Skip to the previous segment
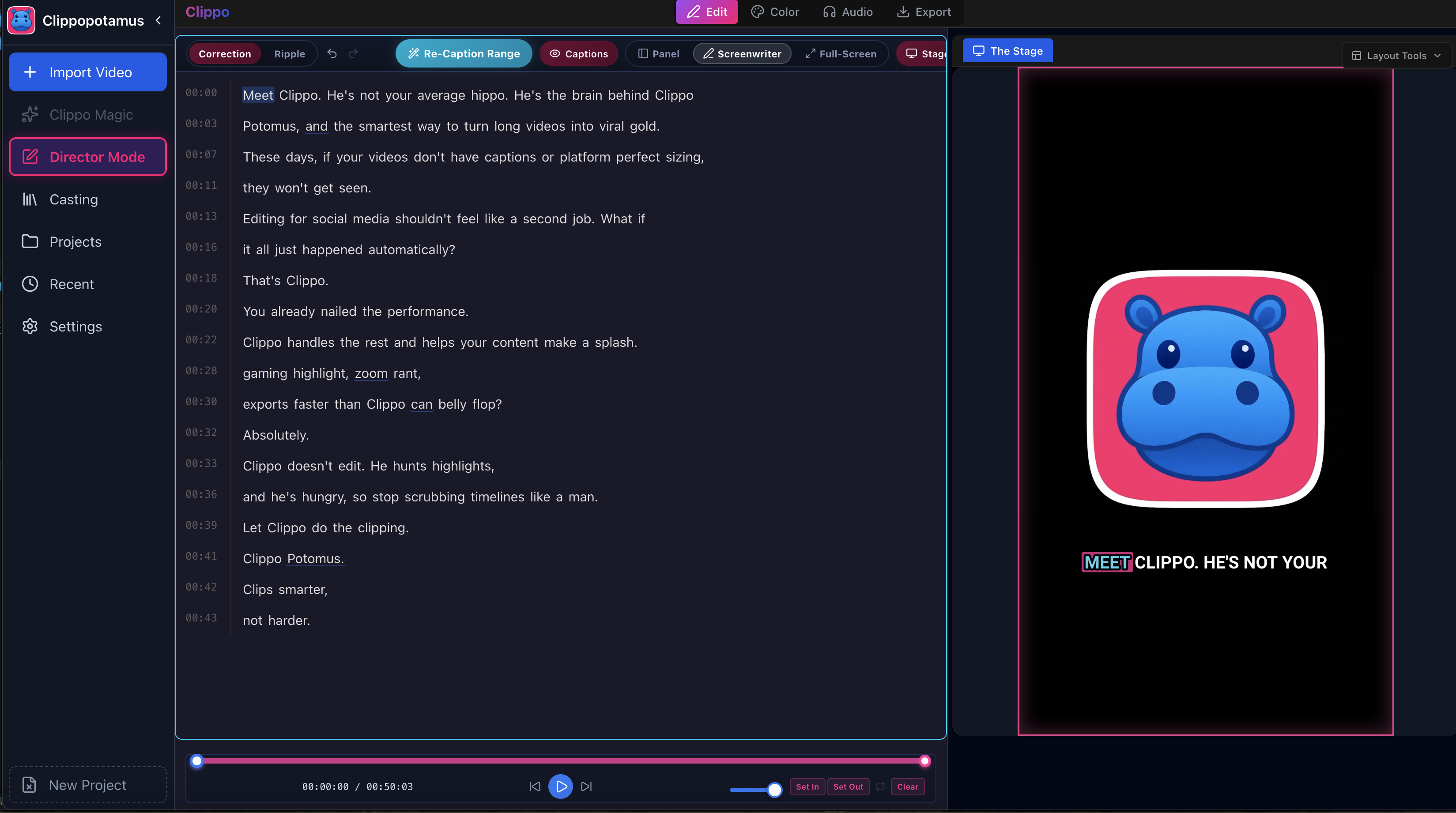Screen dimensions: 1456x813 tap(535, 787)
